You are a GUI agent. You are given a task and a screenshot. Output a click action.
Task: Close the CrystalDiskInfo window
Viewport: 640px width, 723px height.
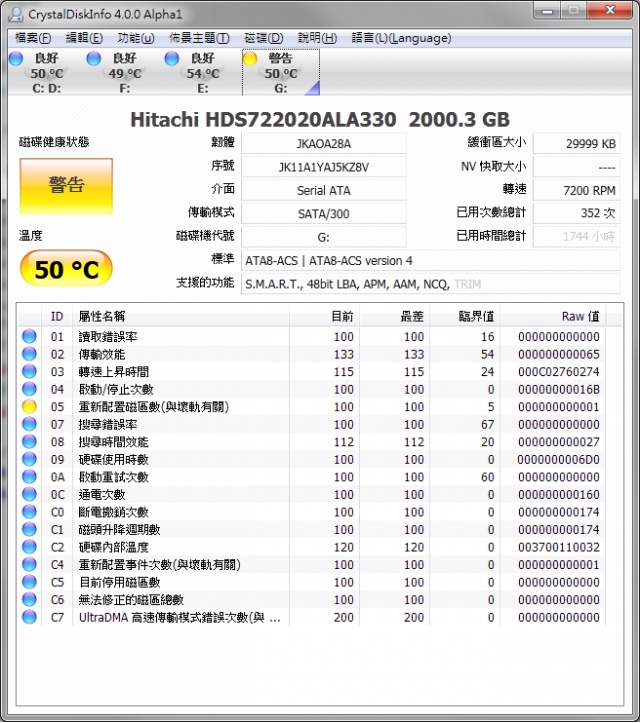pyautogui.click(x=610, y=10)
